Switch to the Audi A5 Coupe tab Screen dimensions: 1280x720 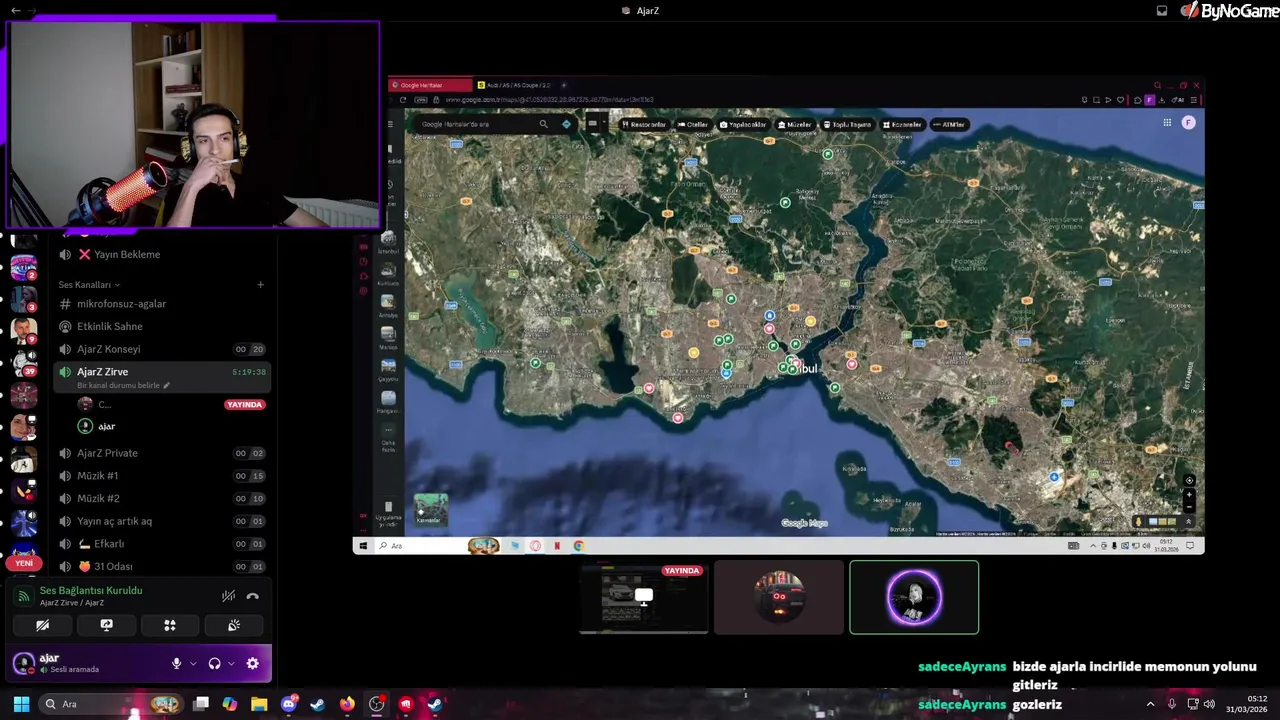[514, 85]
